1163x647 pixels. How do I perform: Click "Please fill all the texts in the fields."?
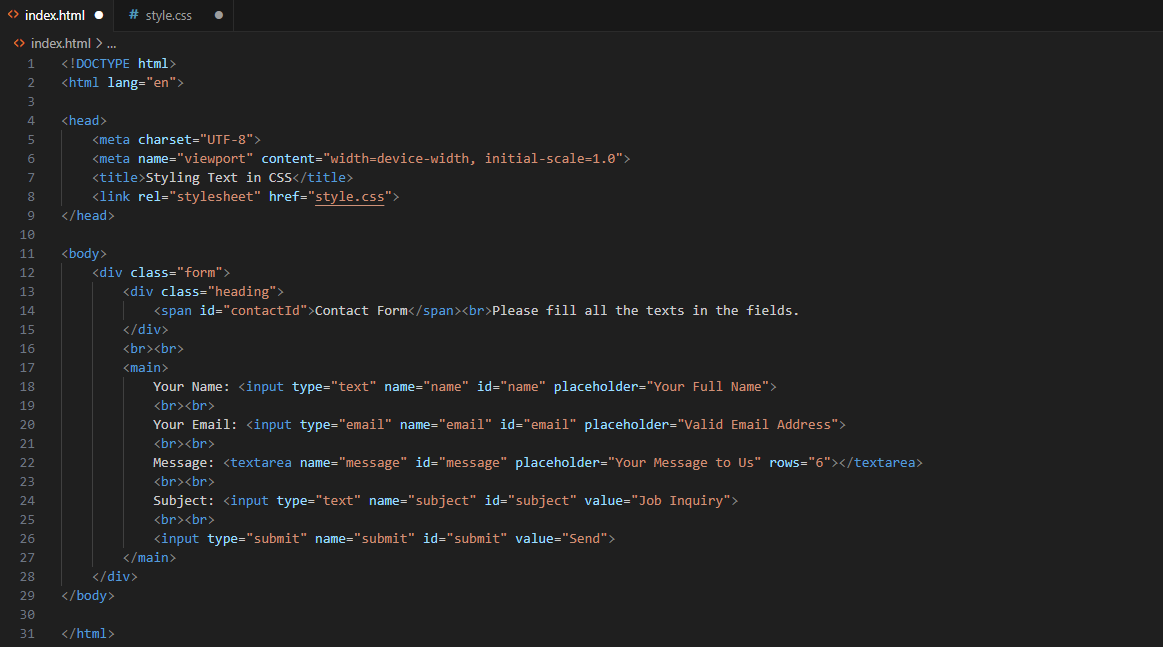coord(645,311)
